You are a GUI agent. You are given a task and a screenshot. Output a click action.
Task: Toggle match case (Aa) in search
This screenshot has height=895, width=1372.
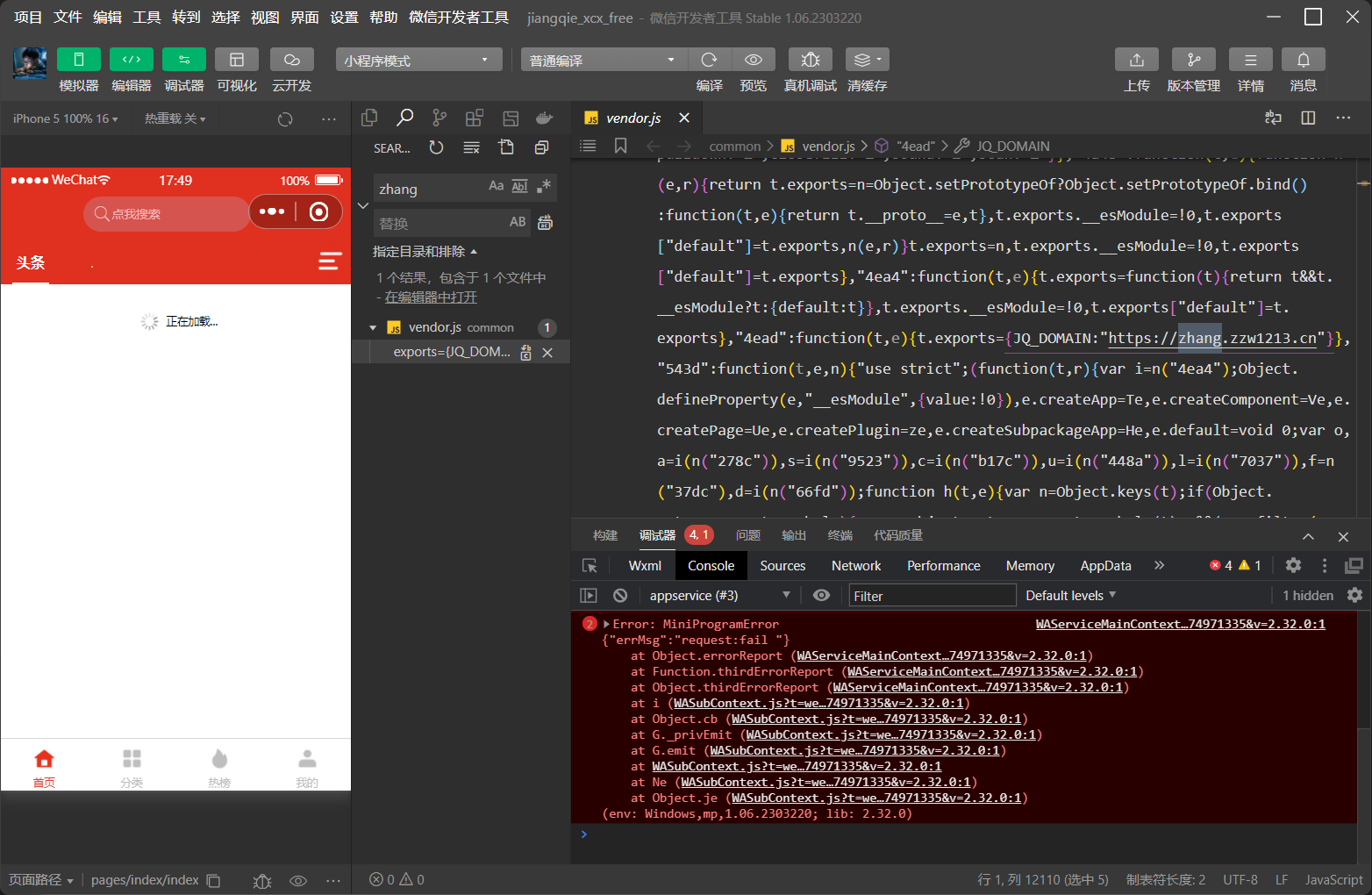point(497,186)
